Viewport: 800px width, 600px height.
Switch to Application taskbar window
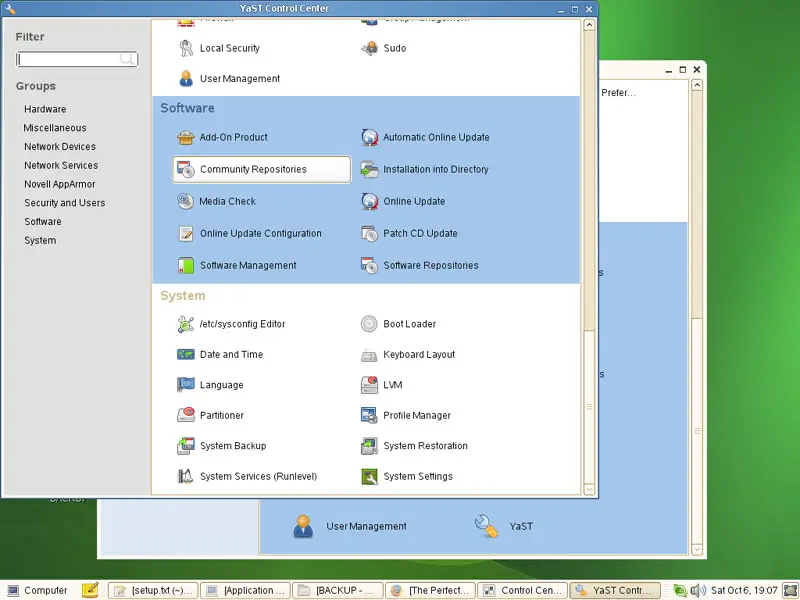[246, 590]
